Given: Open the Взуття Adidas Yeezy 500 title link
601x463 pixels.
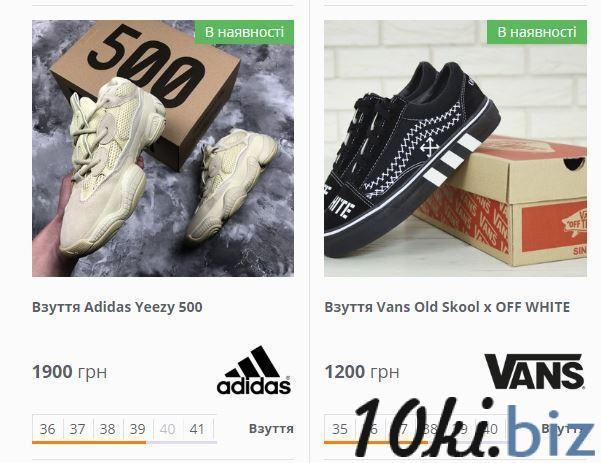Looking at the screenshot, I should click(x=117, y=307).
